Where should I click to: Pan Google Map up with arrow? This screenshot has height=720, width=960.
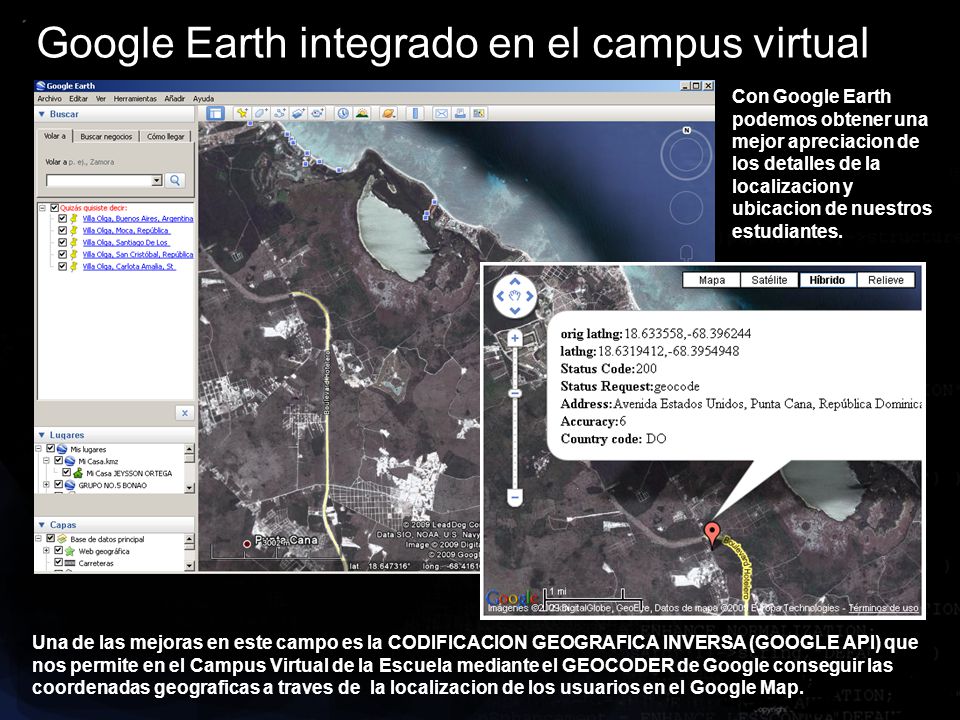point(514,282)
